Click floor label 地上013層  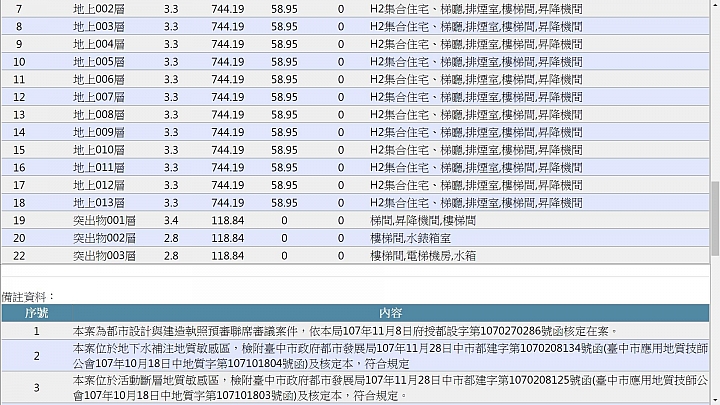(99, 202)
